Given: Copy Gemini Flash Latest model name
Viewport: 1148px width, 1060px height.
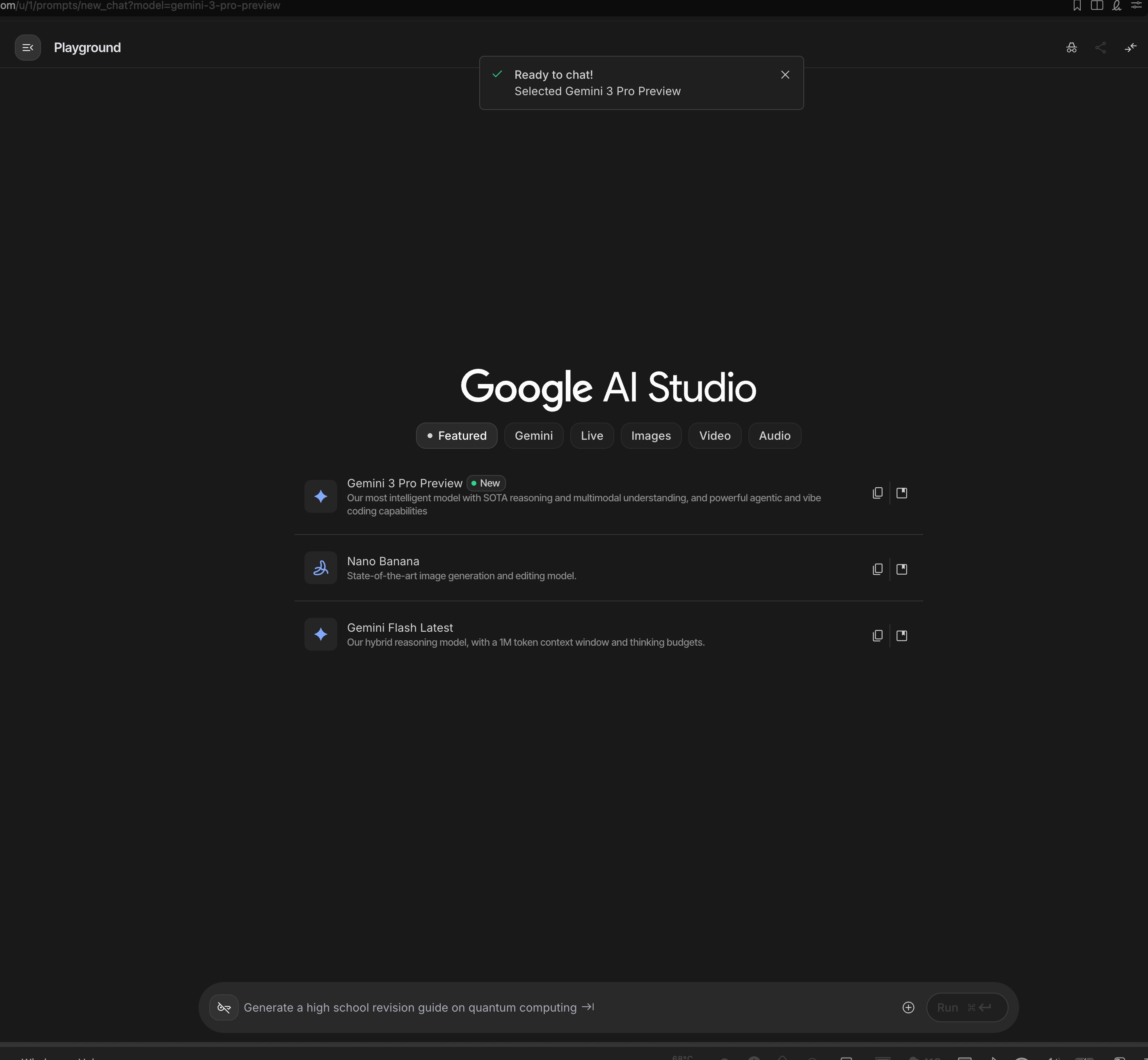Looking at the screenshot, I should 877,635.
